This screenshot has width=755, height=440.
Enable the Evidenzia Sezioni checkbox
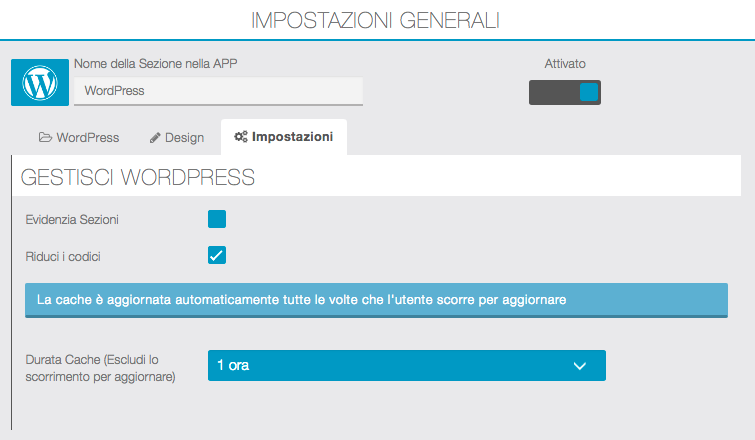(x=217, y=219)
